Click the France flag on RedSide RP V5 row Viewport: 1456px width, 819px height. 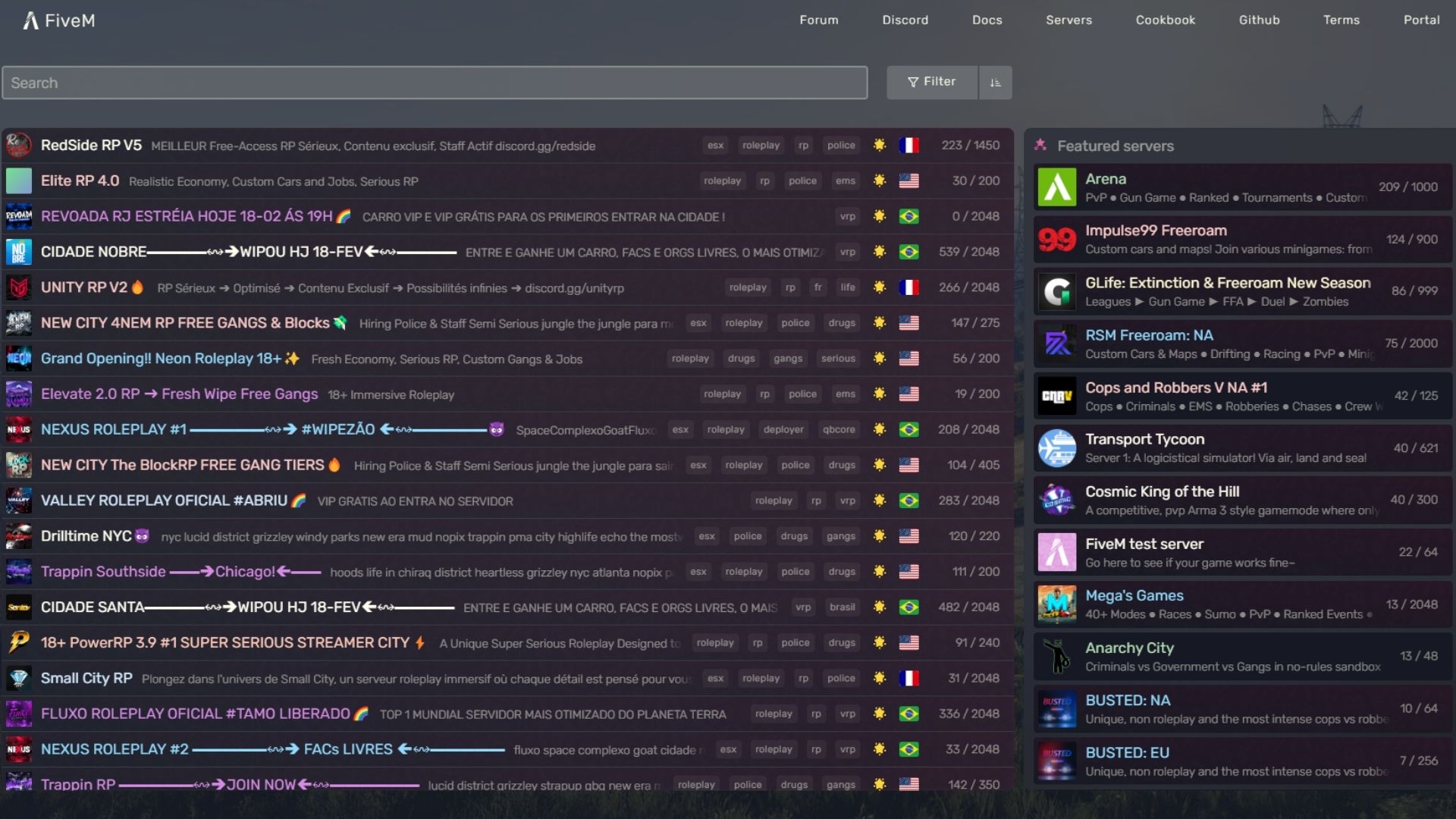(x=908, y=145)
